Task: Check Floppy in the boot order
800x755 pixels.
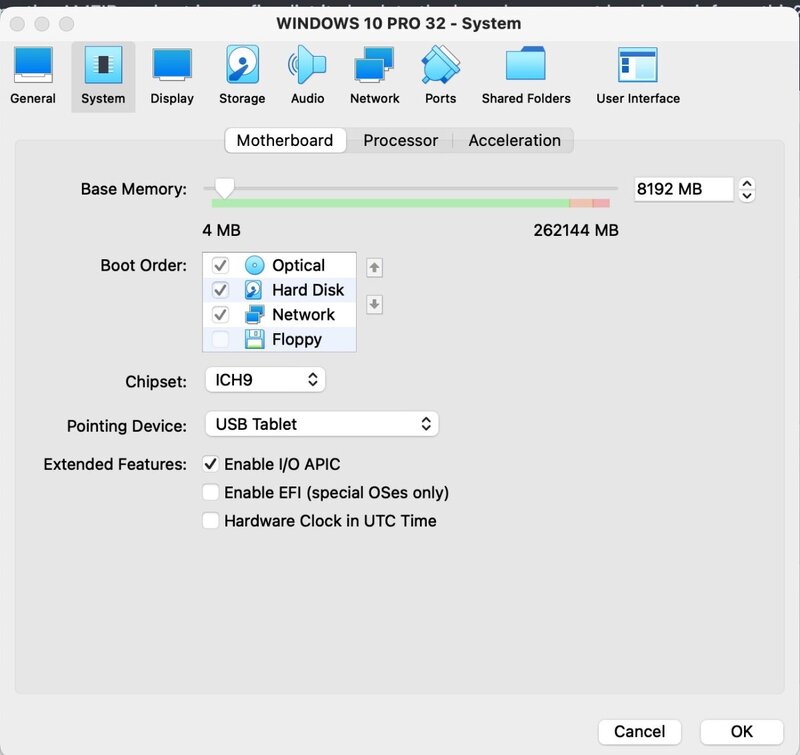Action: point(220,339)
